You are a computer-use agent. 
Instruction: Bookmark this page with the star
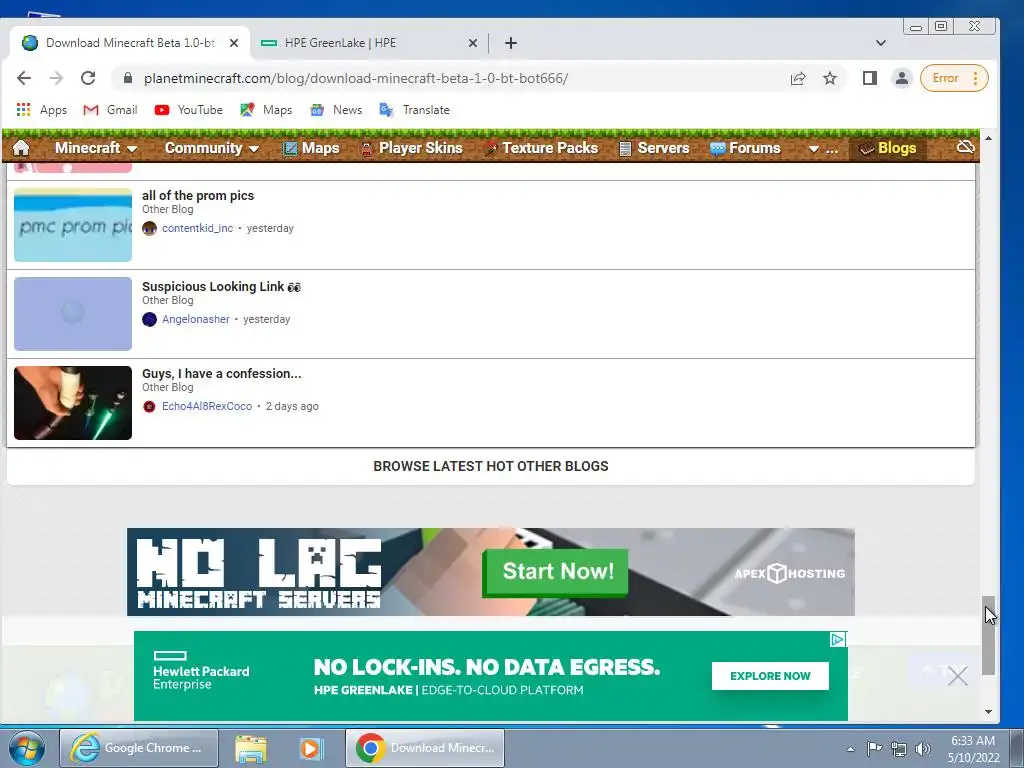[x=830, y=78]
